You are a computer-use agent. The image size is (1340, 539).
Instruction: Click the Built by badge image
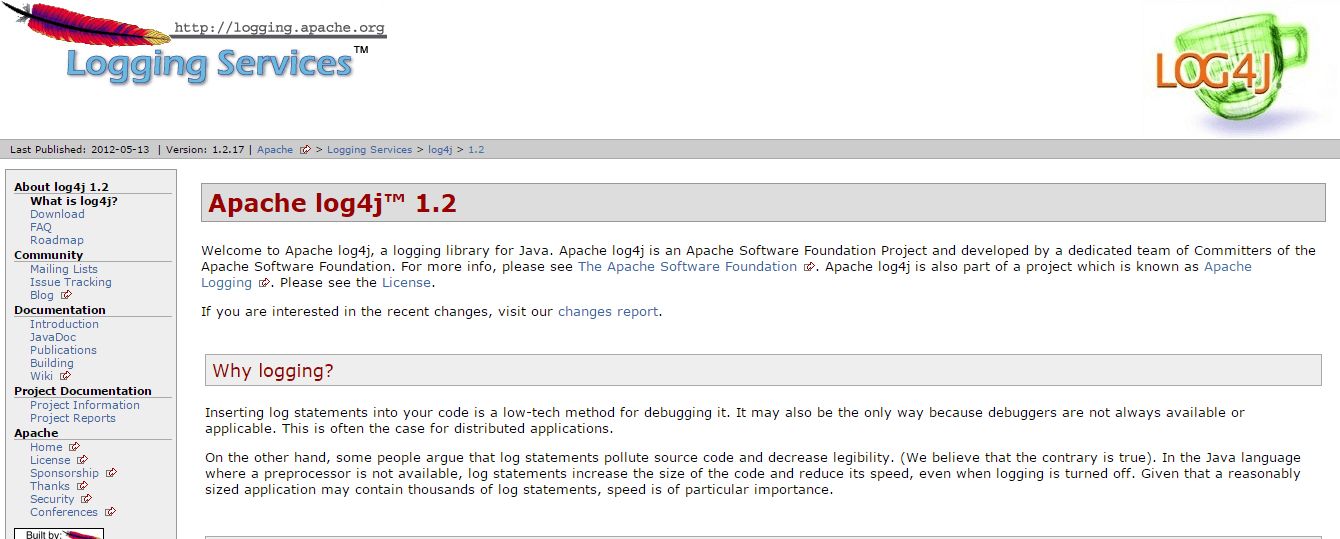[59, 534]
